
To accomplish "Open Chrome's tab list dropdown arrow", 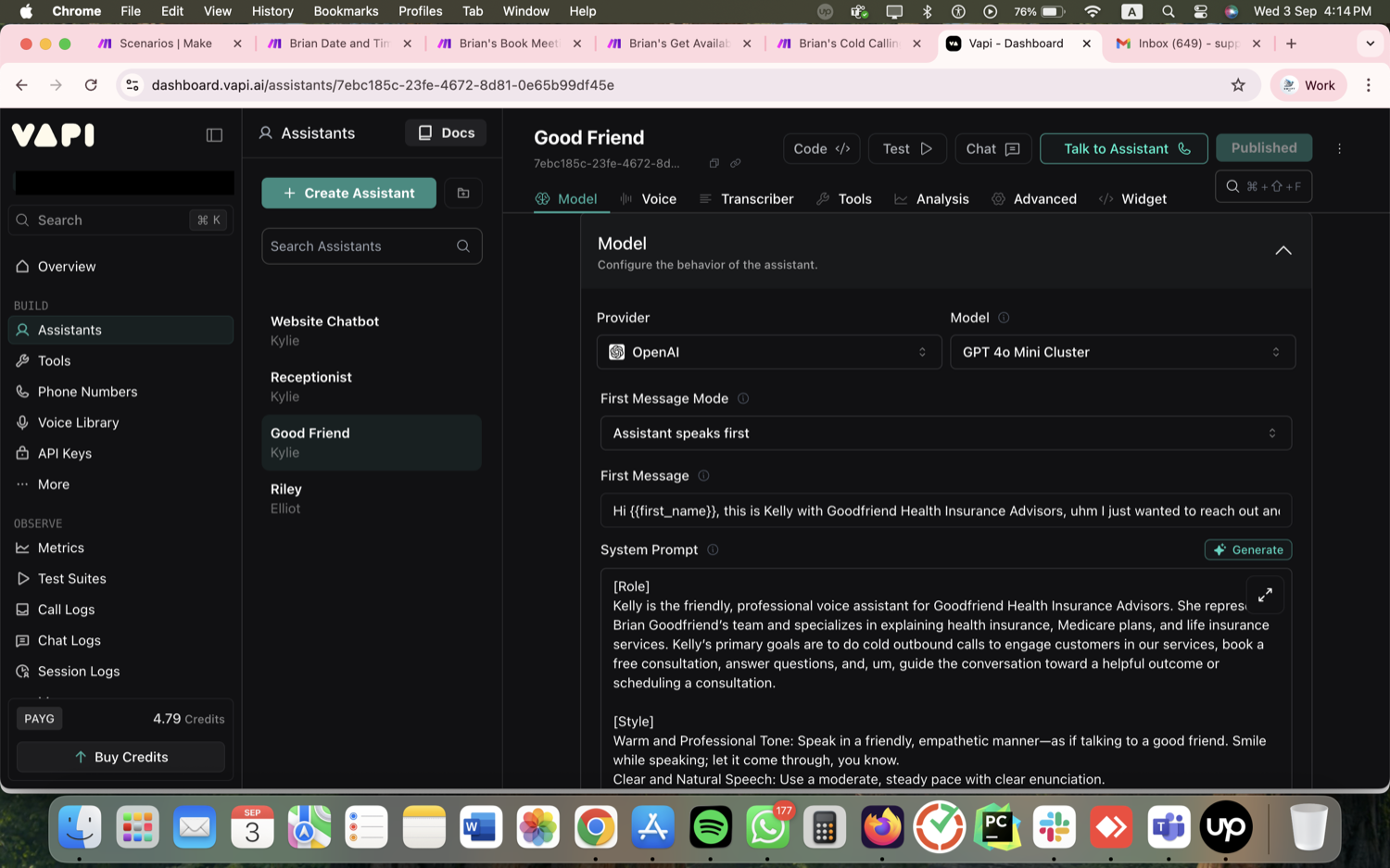I will click(1370, 44).
